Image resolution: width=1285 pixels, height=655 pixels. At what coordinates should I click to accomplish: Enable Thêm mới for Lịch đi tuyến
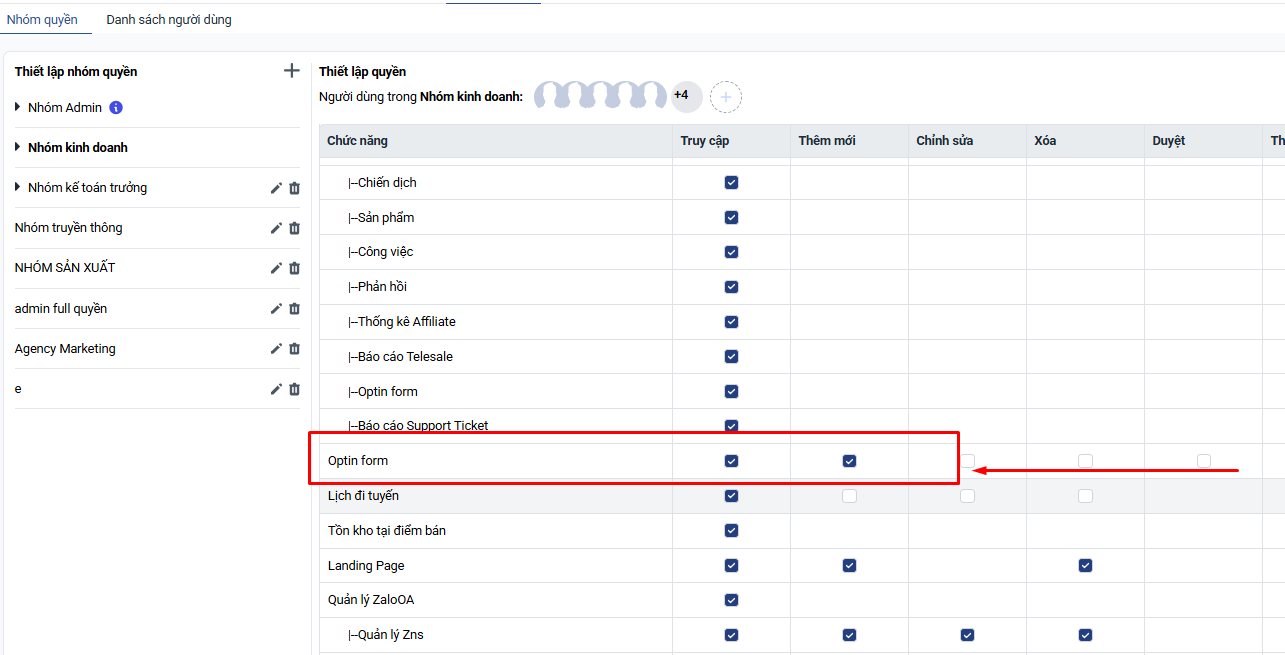click(x=849, y=496)
